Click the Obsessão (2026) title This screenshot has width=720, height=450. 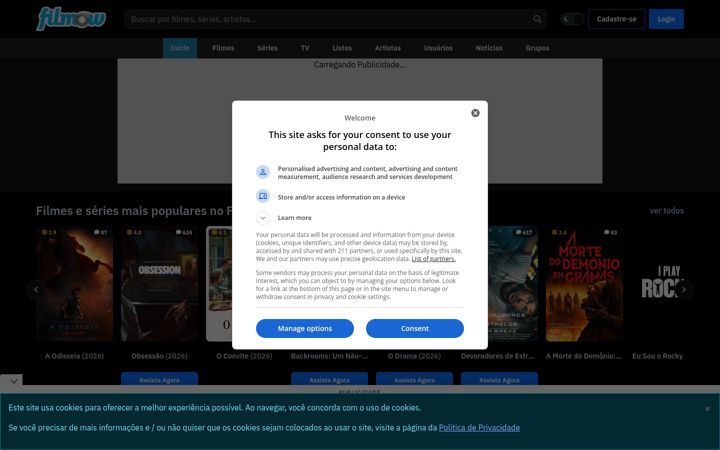click(x=159, y=356)
